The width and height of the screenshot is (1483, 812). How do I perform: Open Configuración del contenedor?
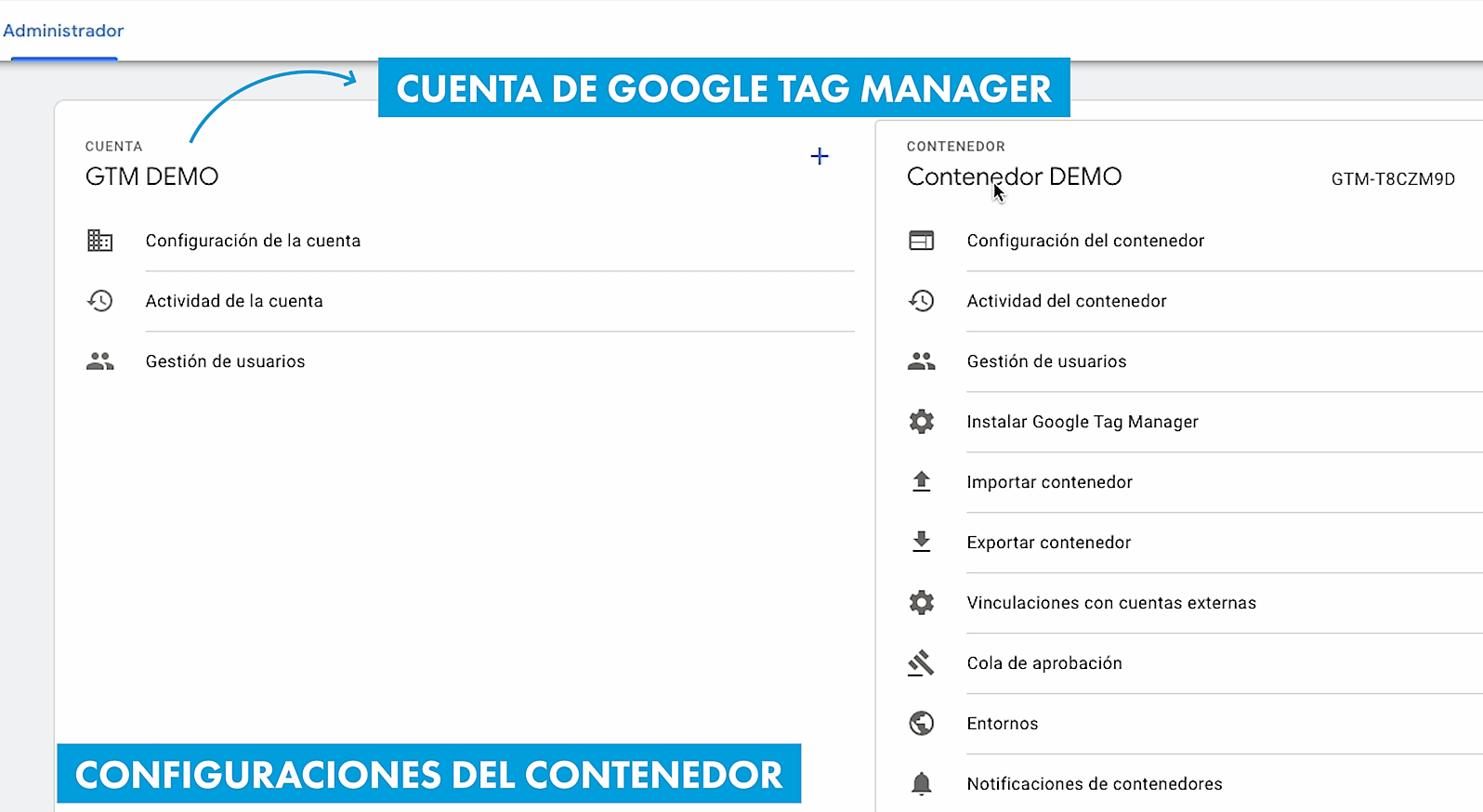(x=1085, y=241)
